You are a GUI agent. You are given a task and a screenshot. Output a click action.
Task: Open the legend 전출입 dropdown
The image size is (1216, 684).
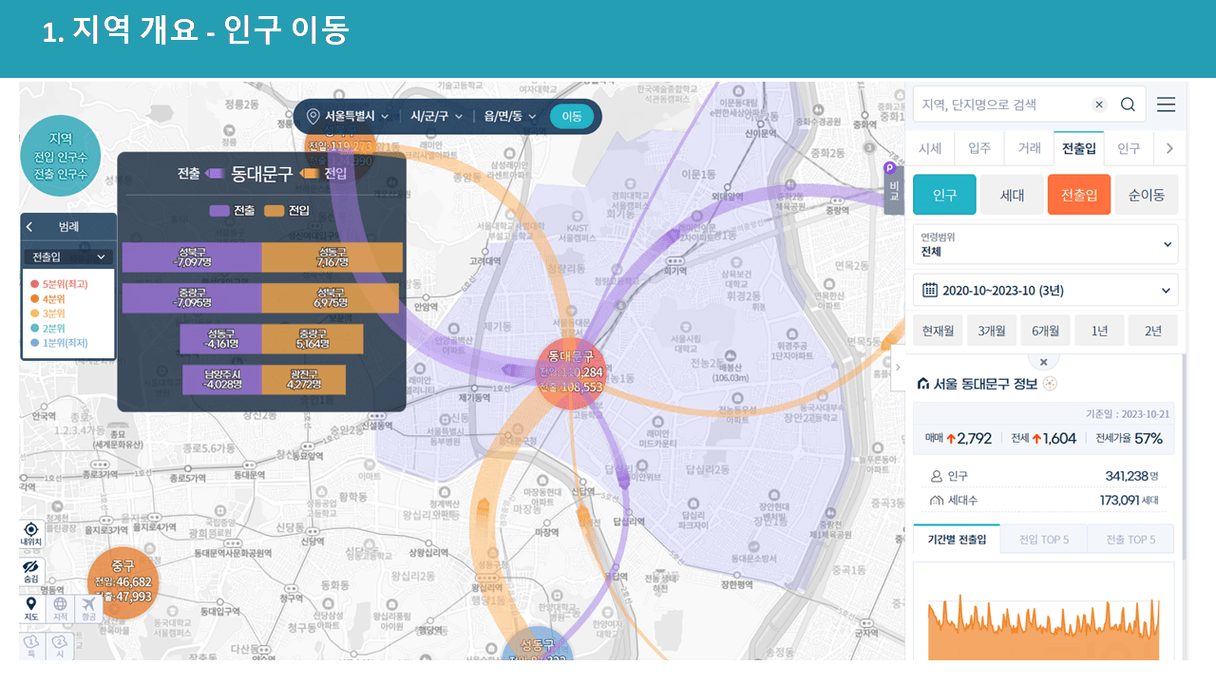tap(68, 257)
